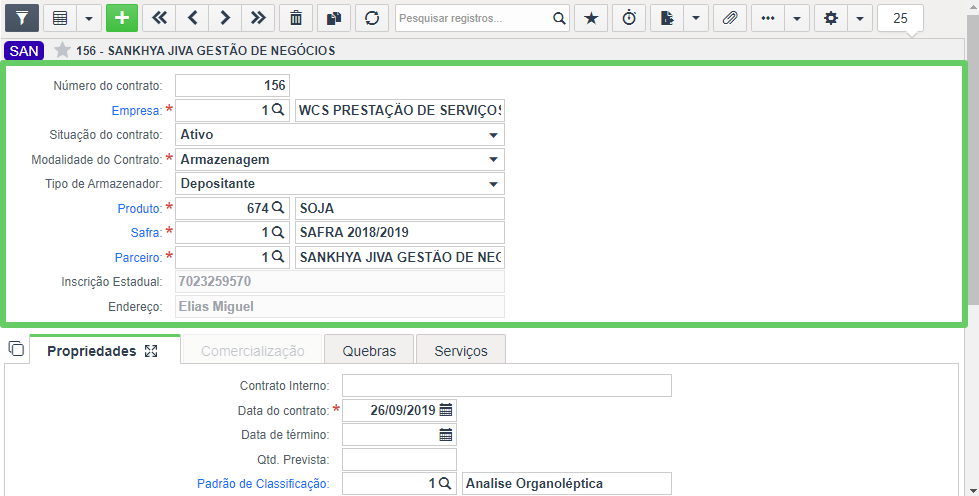The image size is (979, 496).
Task: Expand the grid view options arrow
Action: coord(89,18)
